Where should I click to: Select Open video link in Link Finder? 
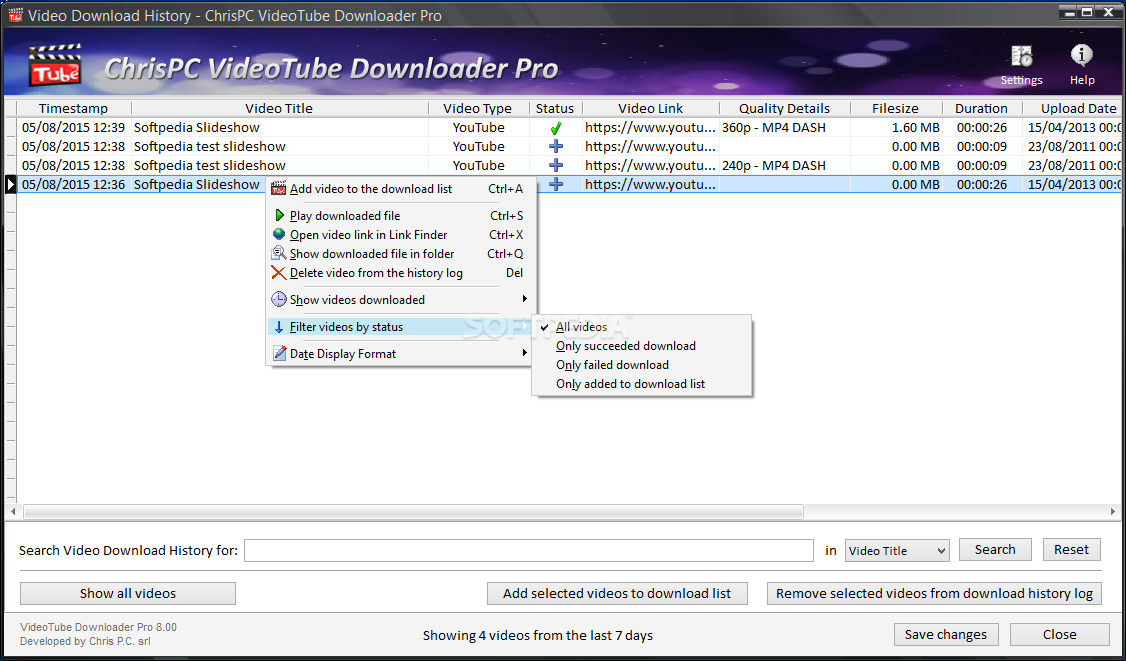(401, 234)
